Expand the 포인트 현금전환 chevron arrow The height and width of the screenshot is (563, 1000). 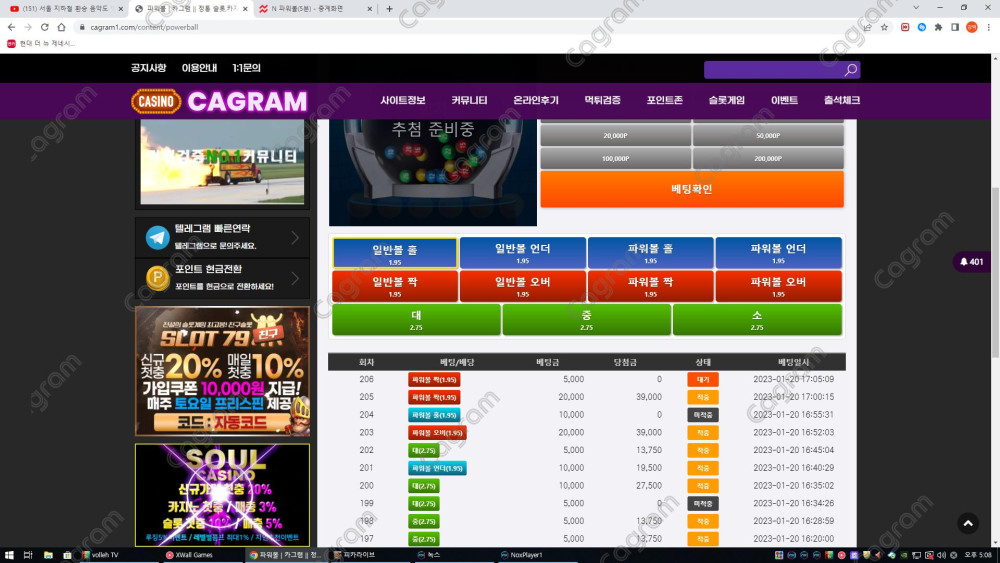click(x=295, y=278)
